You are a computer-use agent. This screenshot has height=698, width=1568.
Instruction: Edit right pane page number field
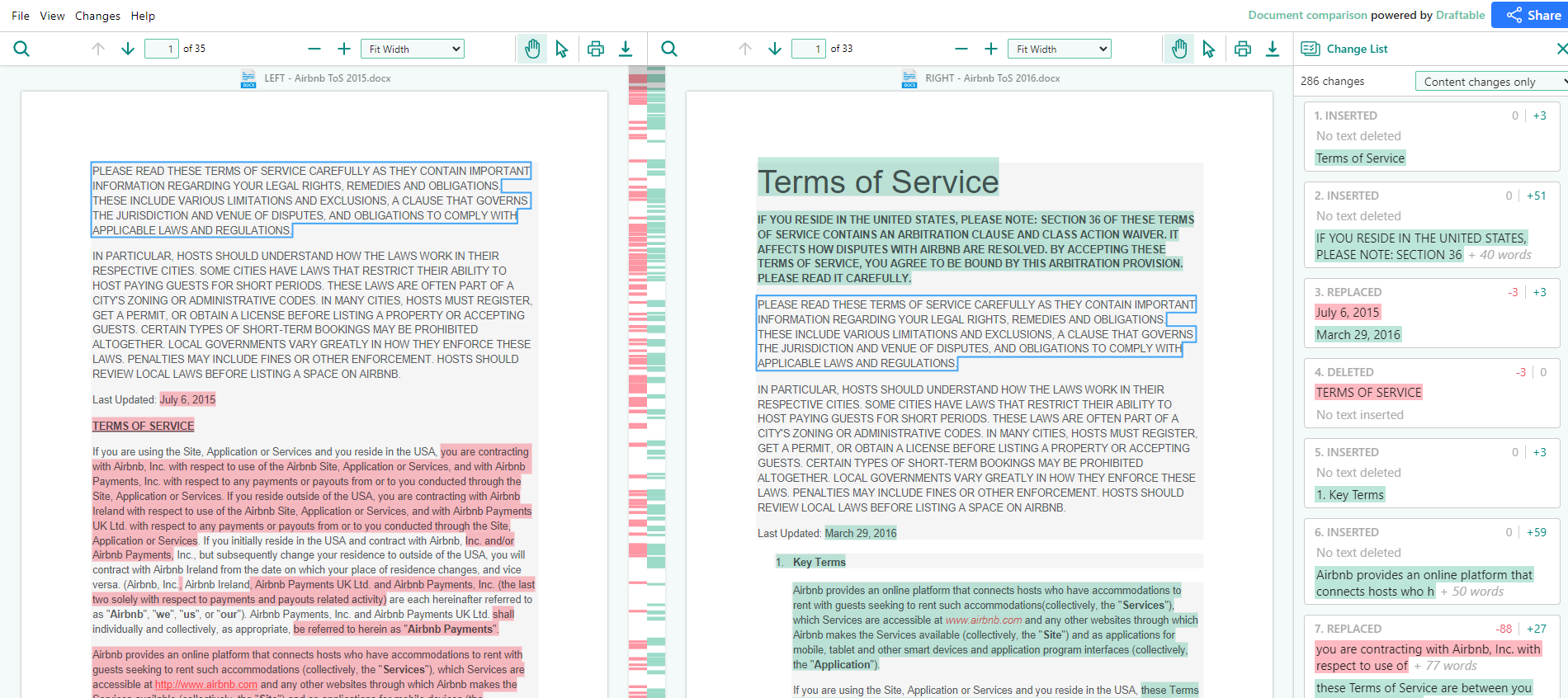pos(809,49)
